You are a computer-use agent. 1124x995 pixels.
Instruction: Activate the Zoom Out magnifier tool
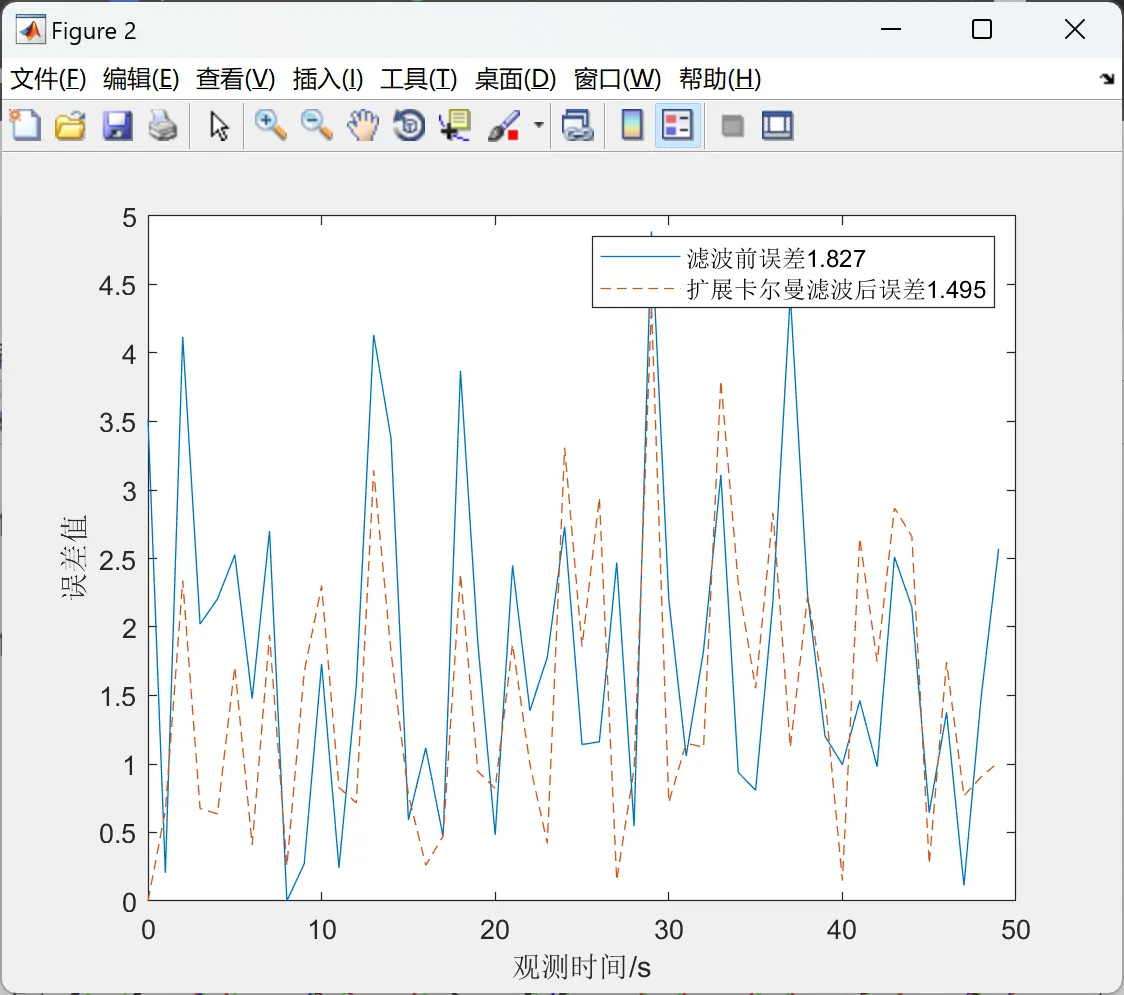pyautogui.click(x=316, y=125)
